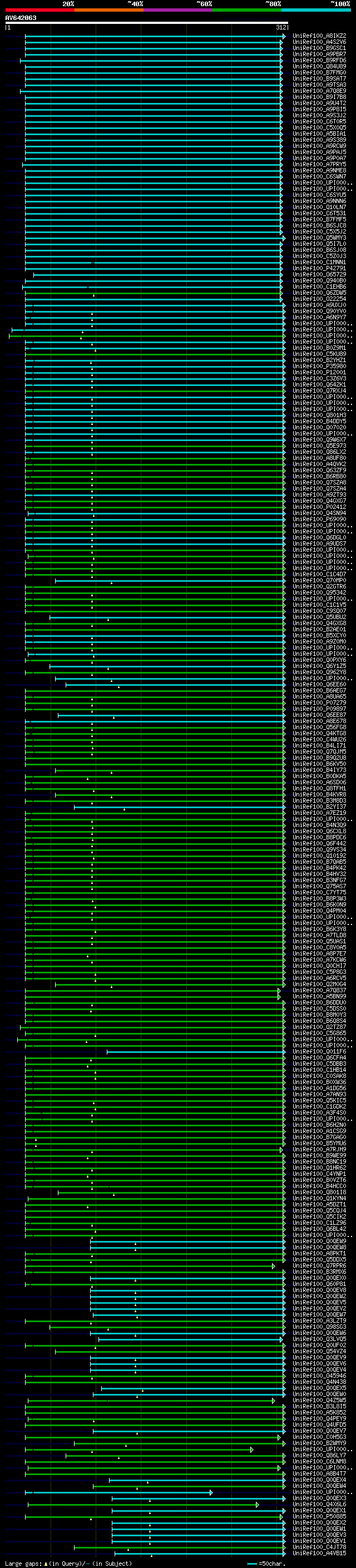Select label UniRef100_B0DKA5
Image resolution: width=356 pixels, height=1568 pixels.
[x=319, y=776]
